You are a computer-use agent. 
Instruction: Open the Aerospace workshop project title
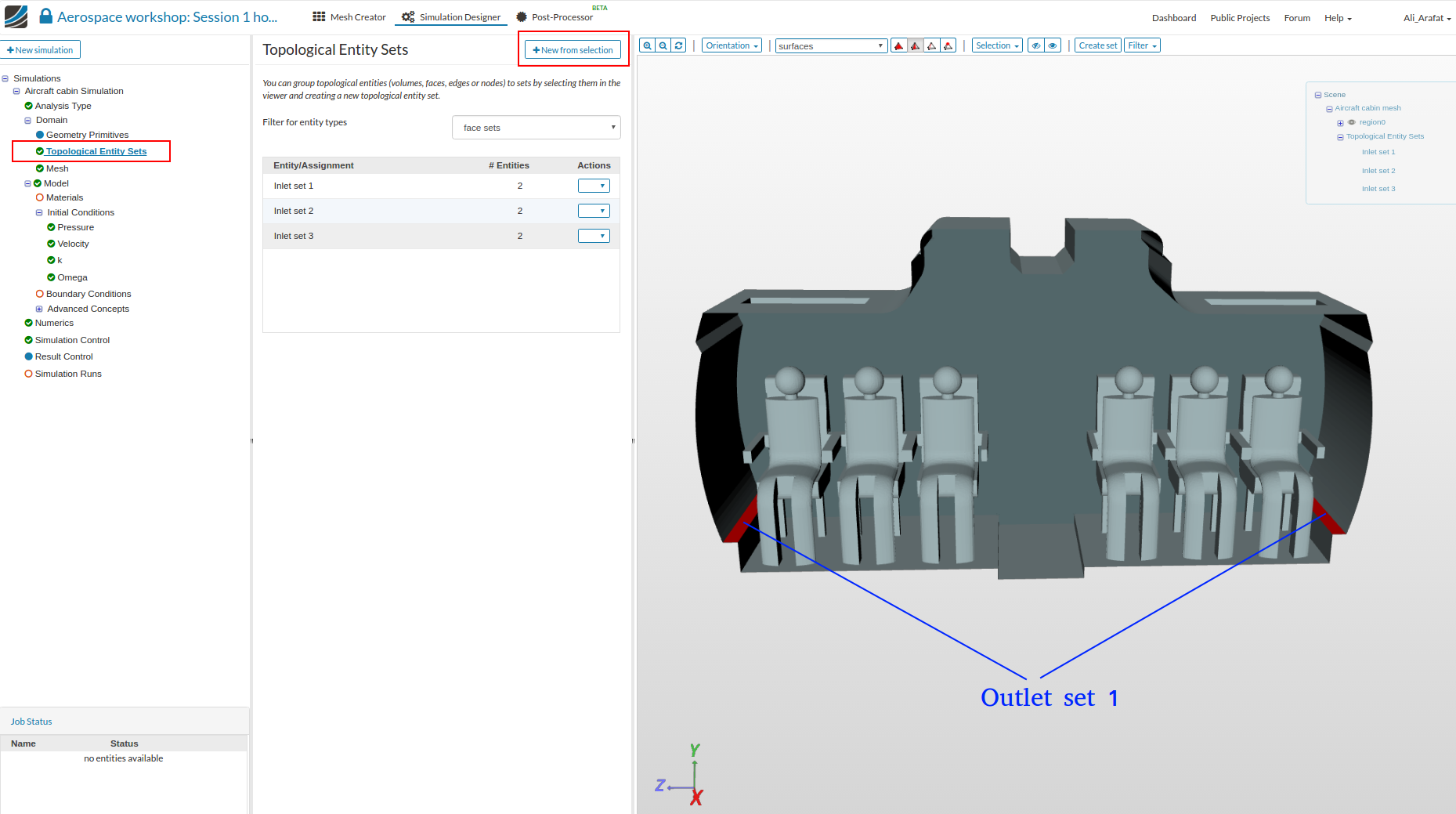tap(168, 16)
